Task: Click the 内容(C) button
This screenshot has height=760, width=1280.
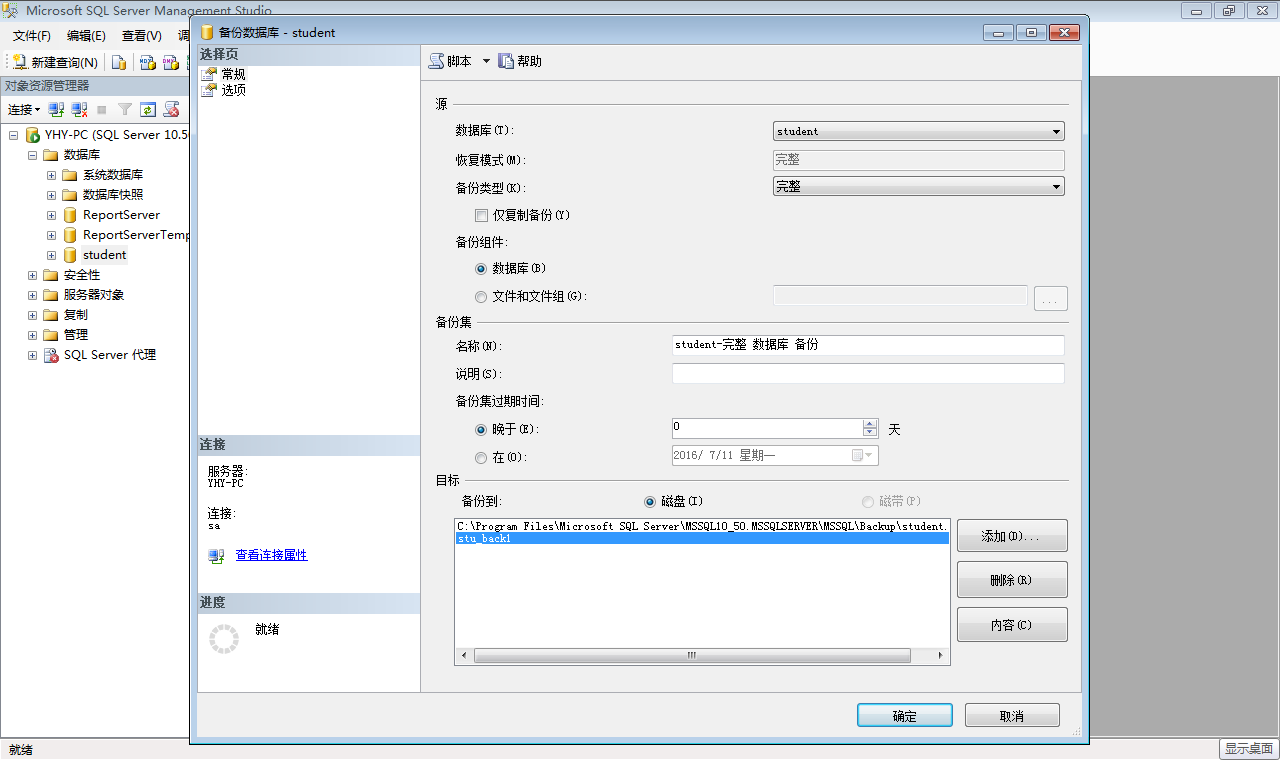Action: pos(1012,625)
